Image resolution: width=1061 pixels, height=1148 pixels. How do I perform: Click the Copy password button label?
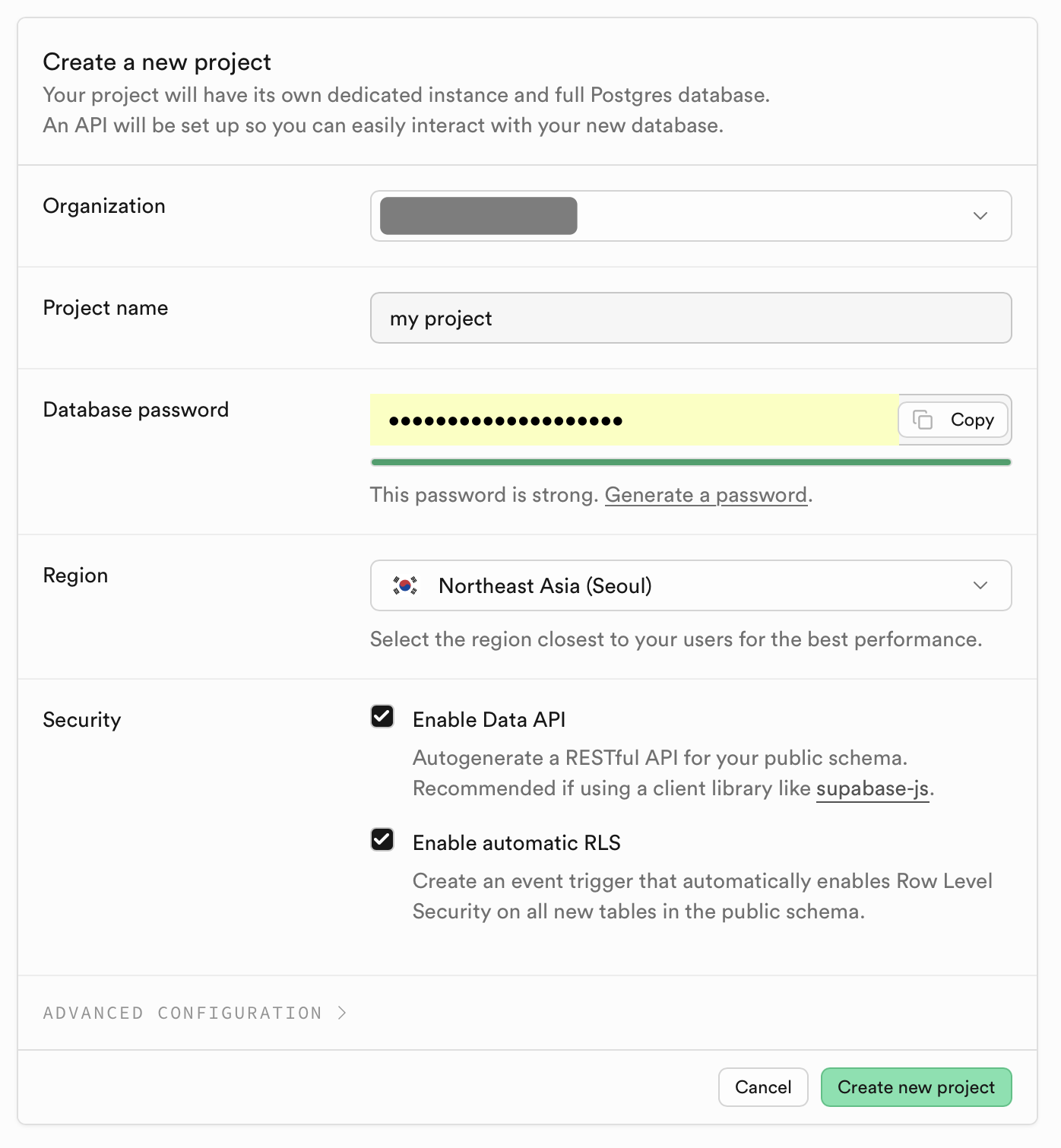pos(972,420)
